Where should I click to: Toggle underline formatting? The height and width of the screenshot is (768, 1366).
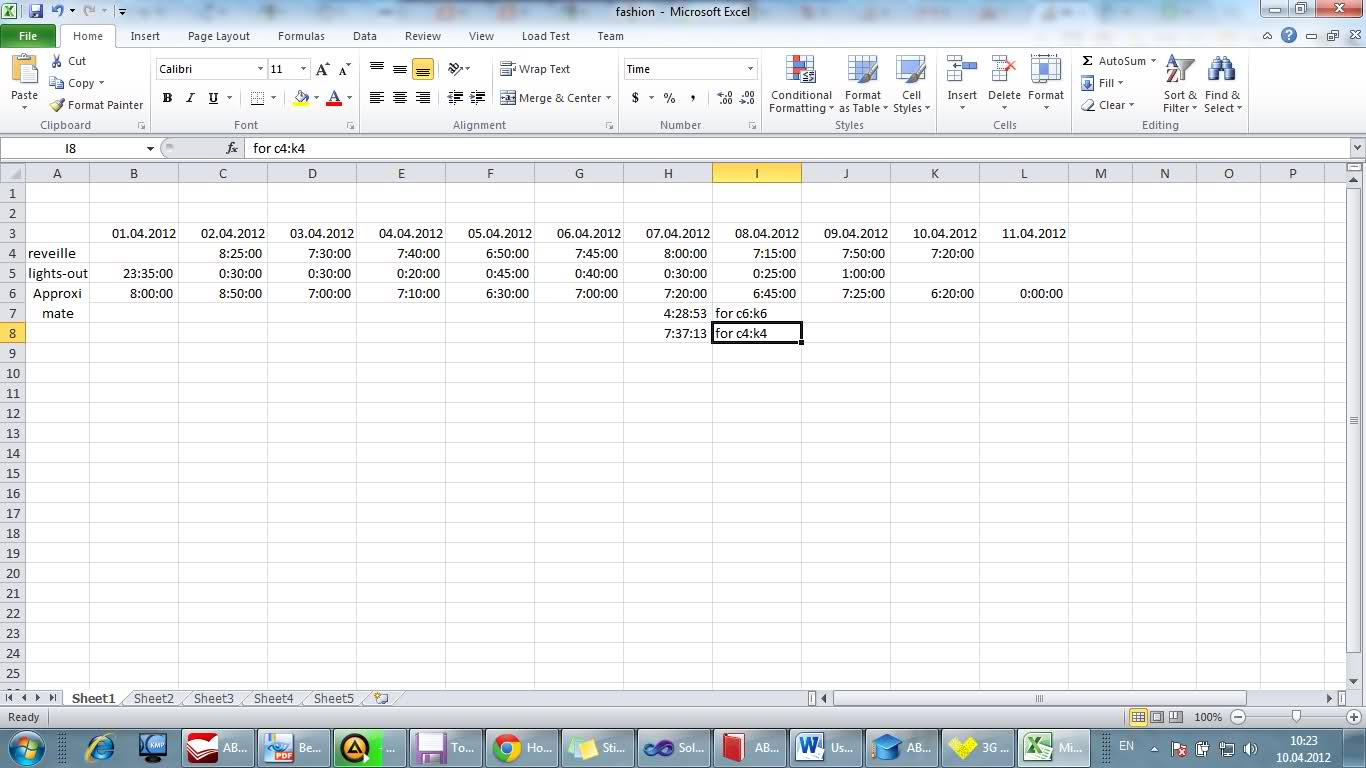pyautogui.click(x=211, y=98)
